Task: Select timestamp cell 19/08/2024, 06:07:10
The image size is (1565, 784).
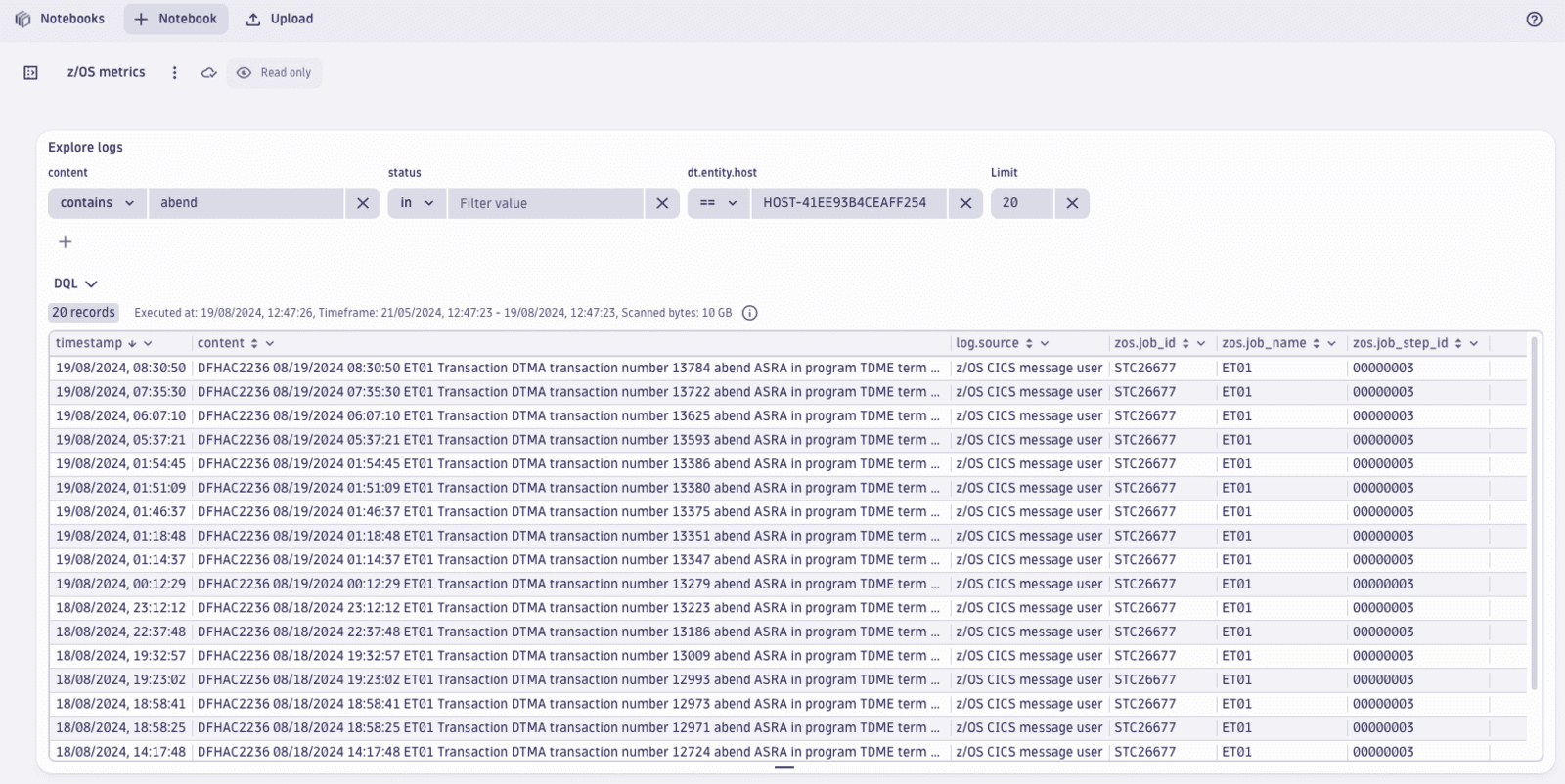Action: pos(120,415)
